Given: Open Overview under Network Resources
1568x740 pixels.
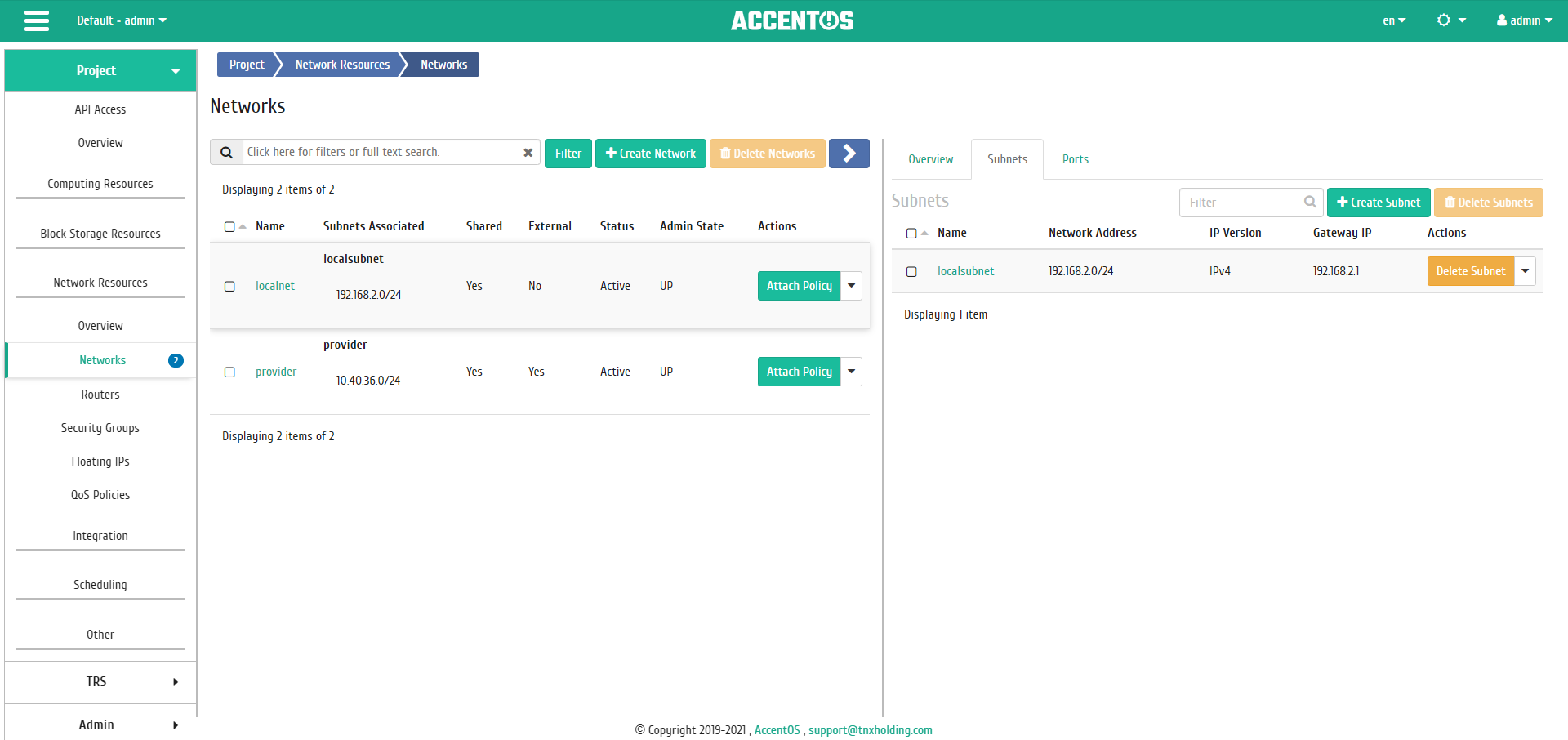Looking at the screenshot, I should pos(100,326).
